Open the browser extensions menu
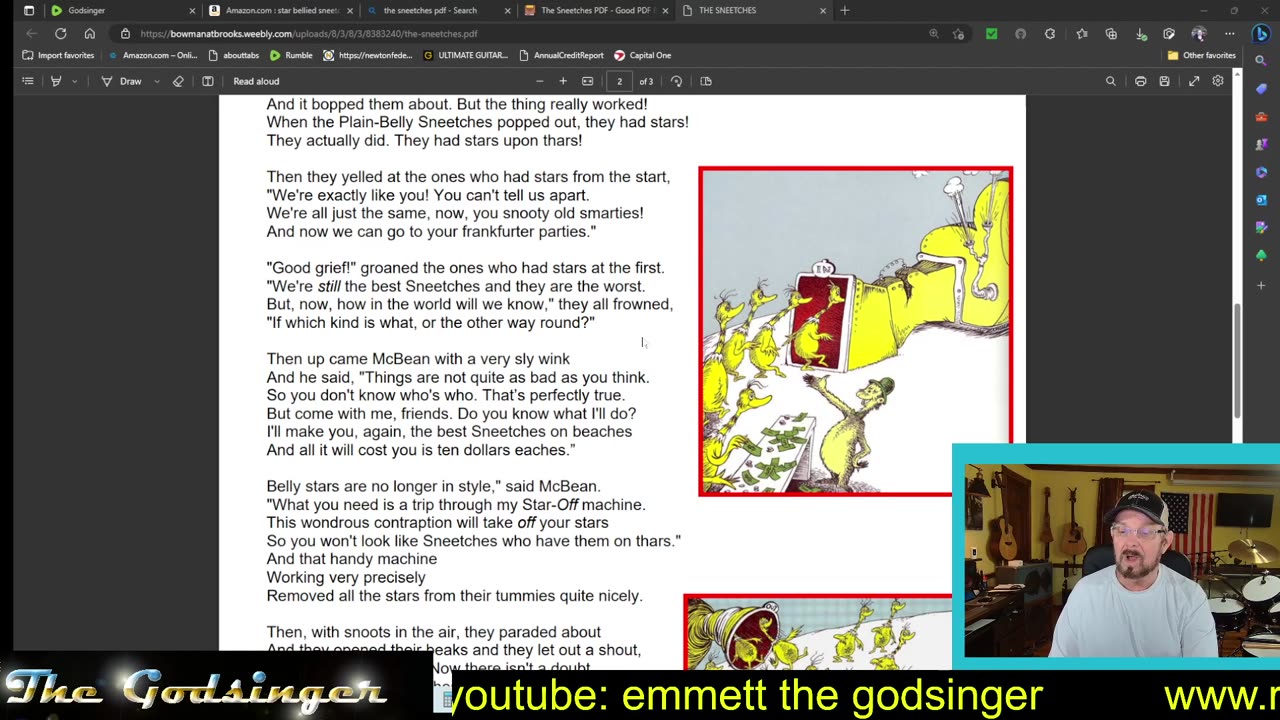 [x=1050, y=34]
